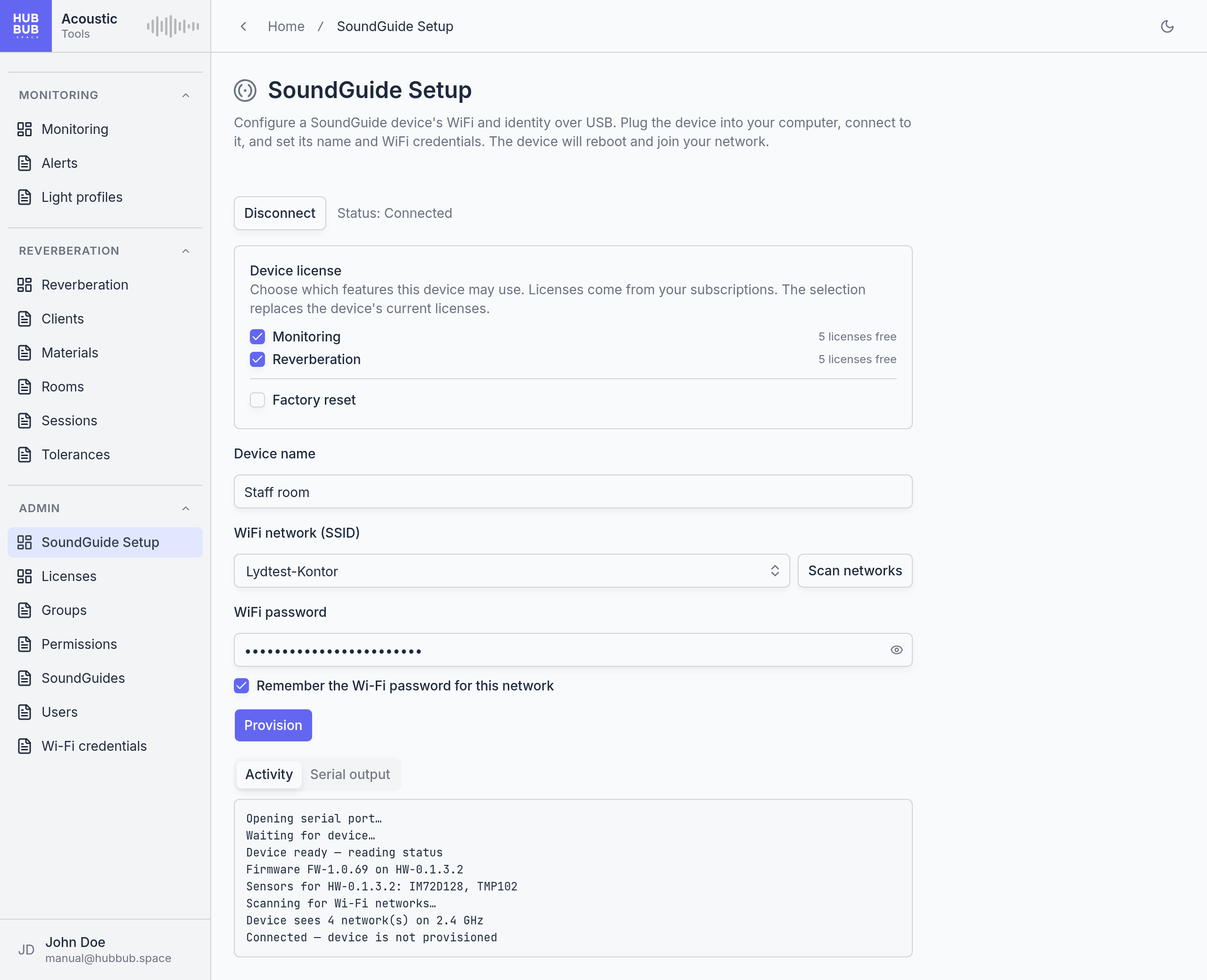
Task: Click the Scan networks button
Action: click(855, 571)
